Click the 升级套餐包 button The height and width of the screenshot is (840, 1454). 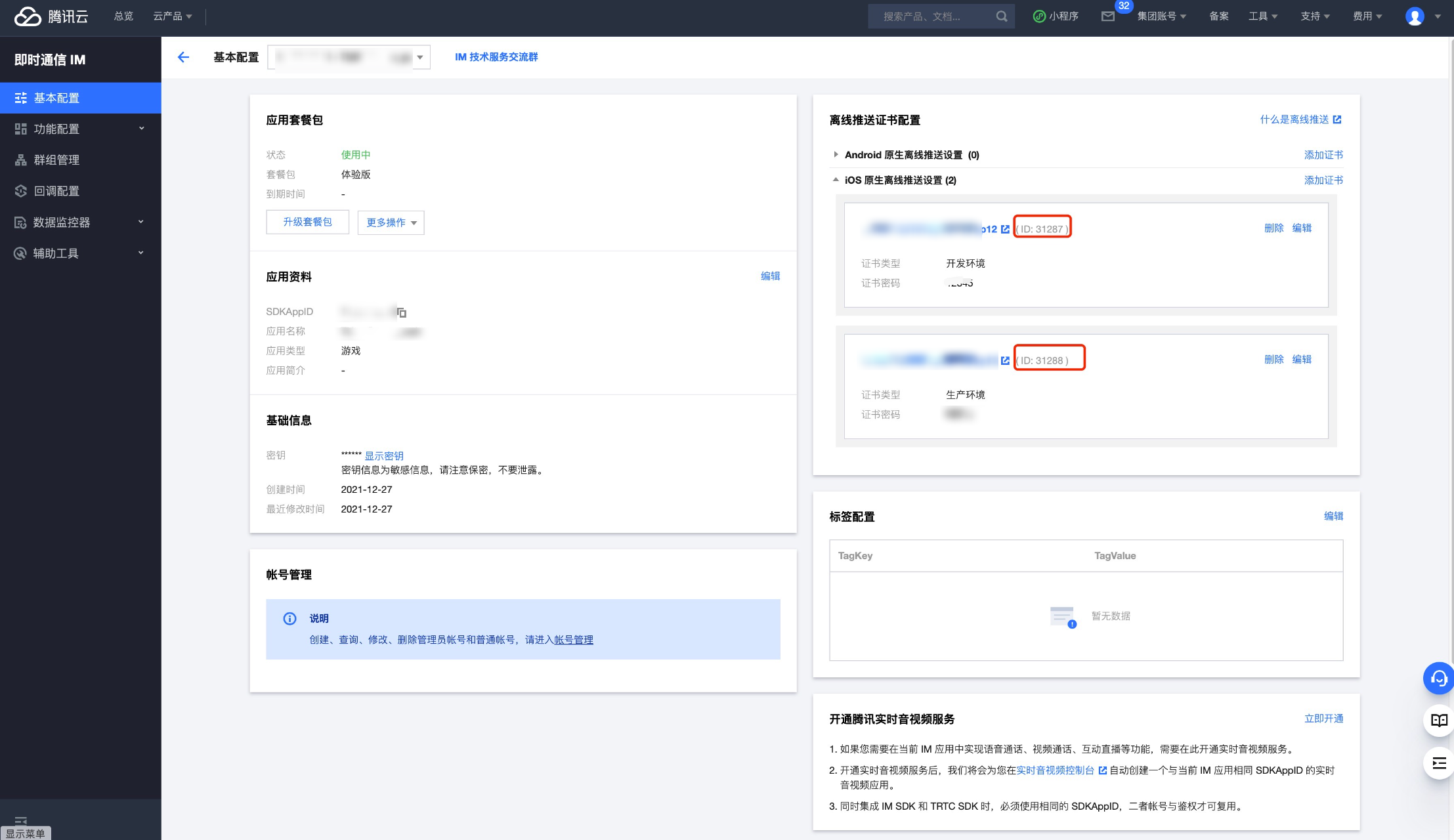[x=307, y=222]
